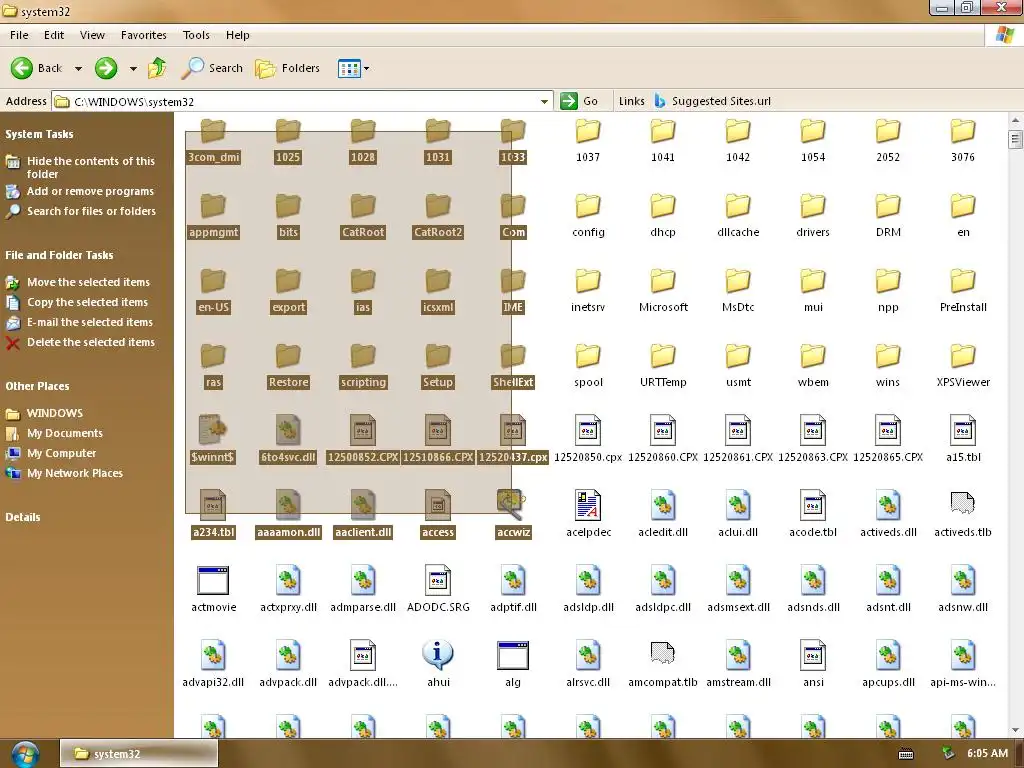Open the Search pane
Screen dimensions: 1024x768
(x=212, y=68)
